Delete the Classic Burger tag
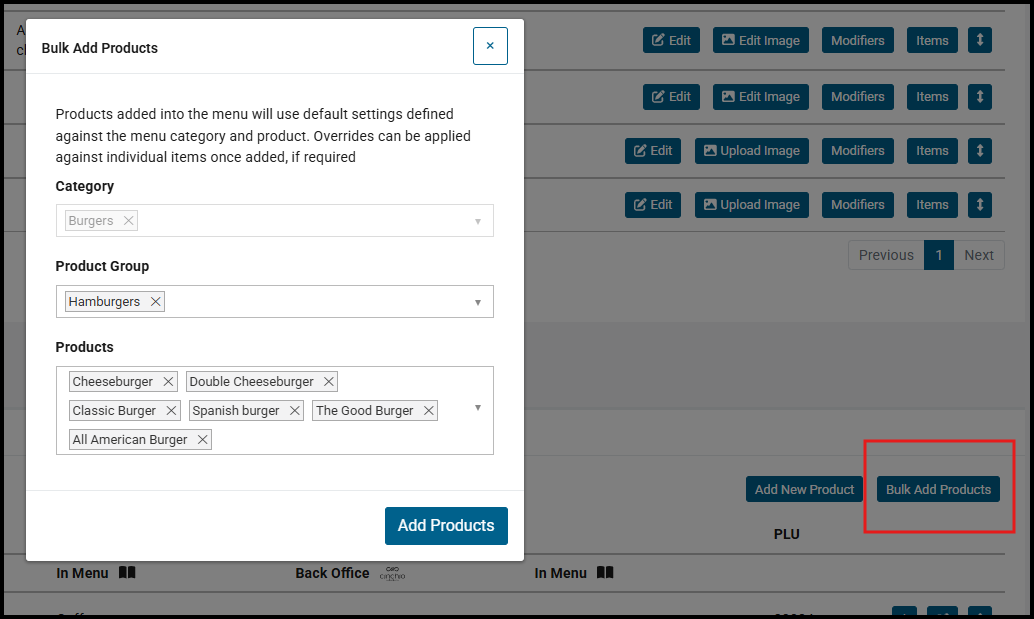The height and width of the screenshot is (619, 1034). point(171,411)
